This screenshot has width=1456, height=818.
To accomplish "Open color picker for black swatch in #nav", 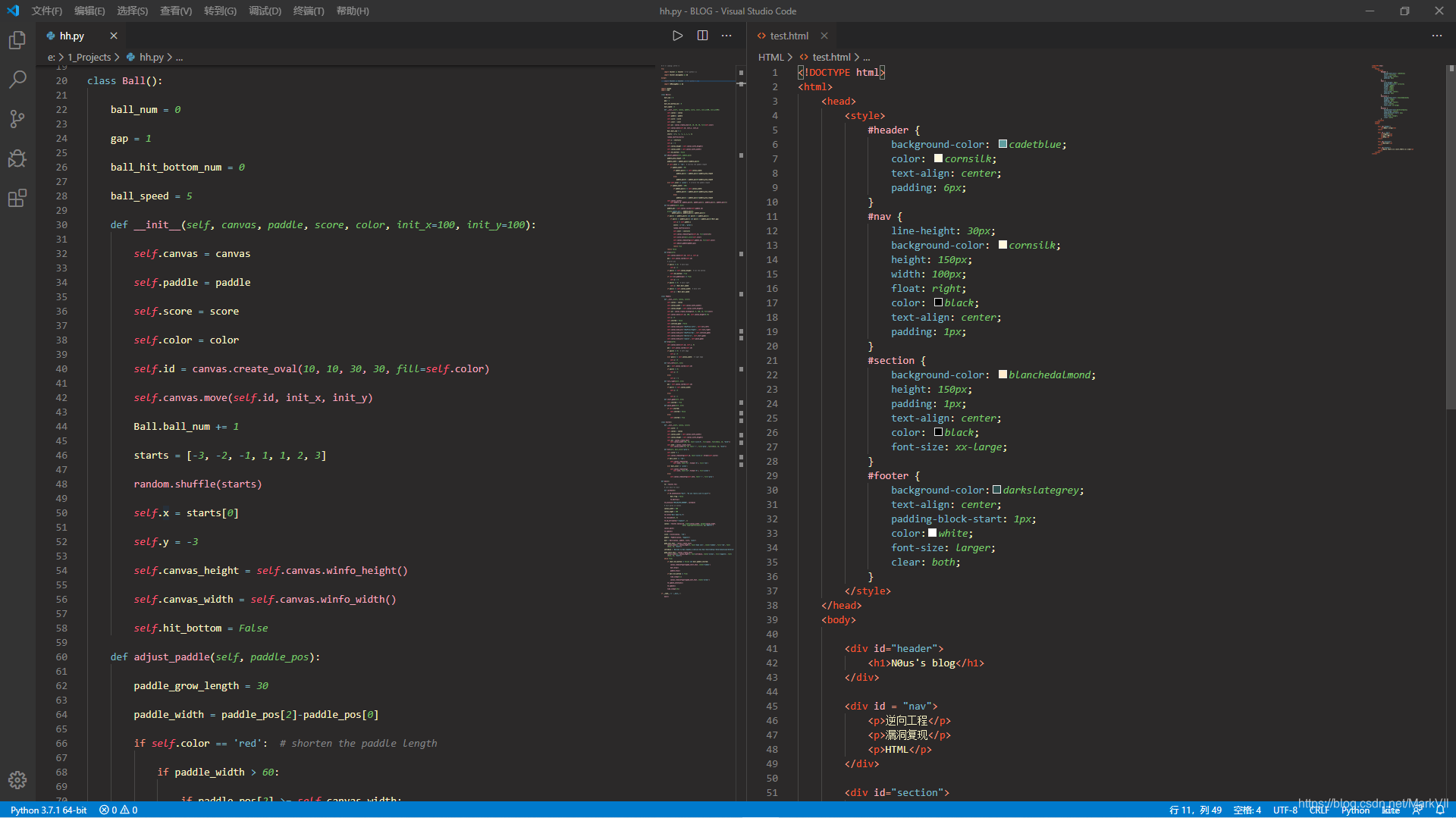I will pos(938,302).
